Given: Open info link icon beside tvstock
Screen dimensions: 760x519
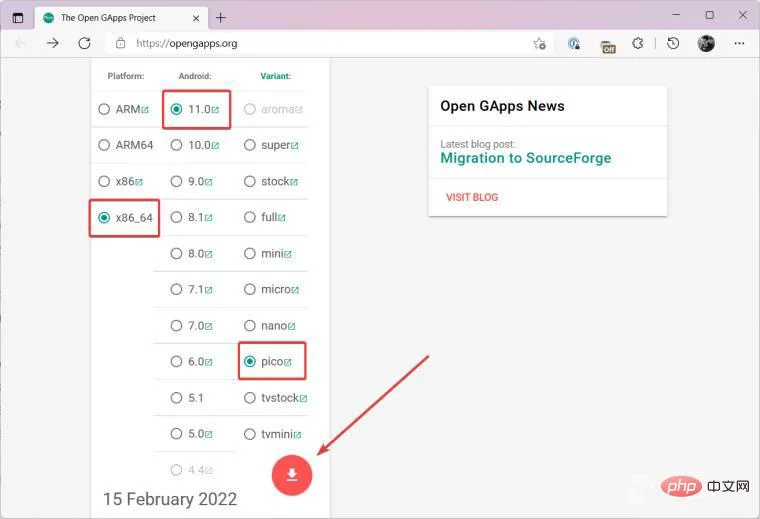Looking at the screenshot, I should (x=303, y=399).
